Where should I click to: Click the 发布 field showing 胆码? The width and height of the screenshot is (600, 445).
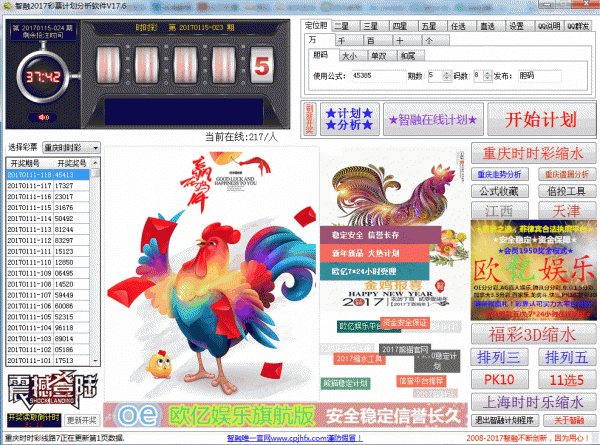(539, 76)
